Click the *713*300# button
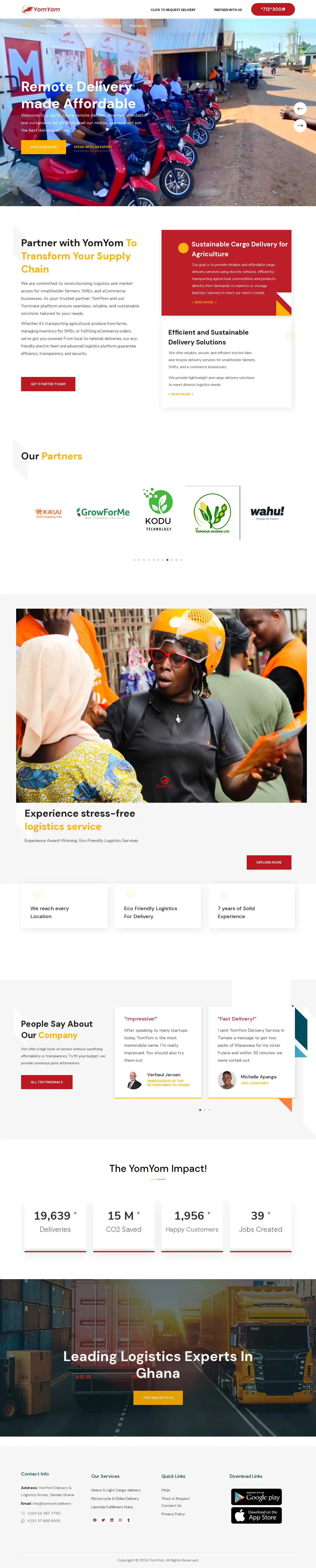The width and height of the screenshot is (316, 1568). click(x=273, y=9)
